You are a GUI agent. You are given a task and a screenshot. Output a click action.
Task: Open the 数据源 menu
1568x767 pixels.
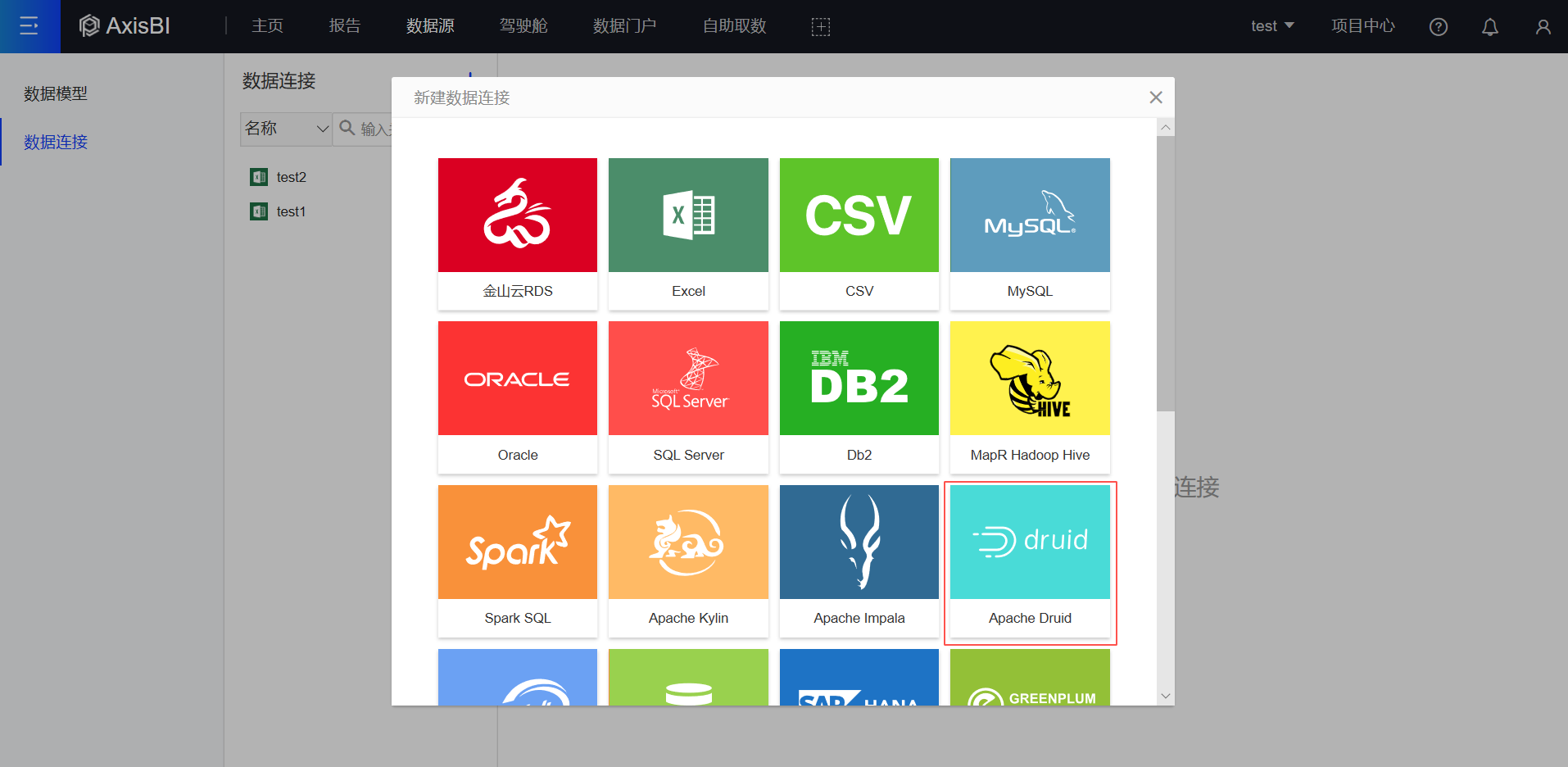(430, 26)
